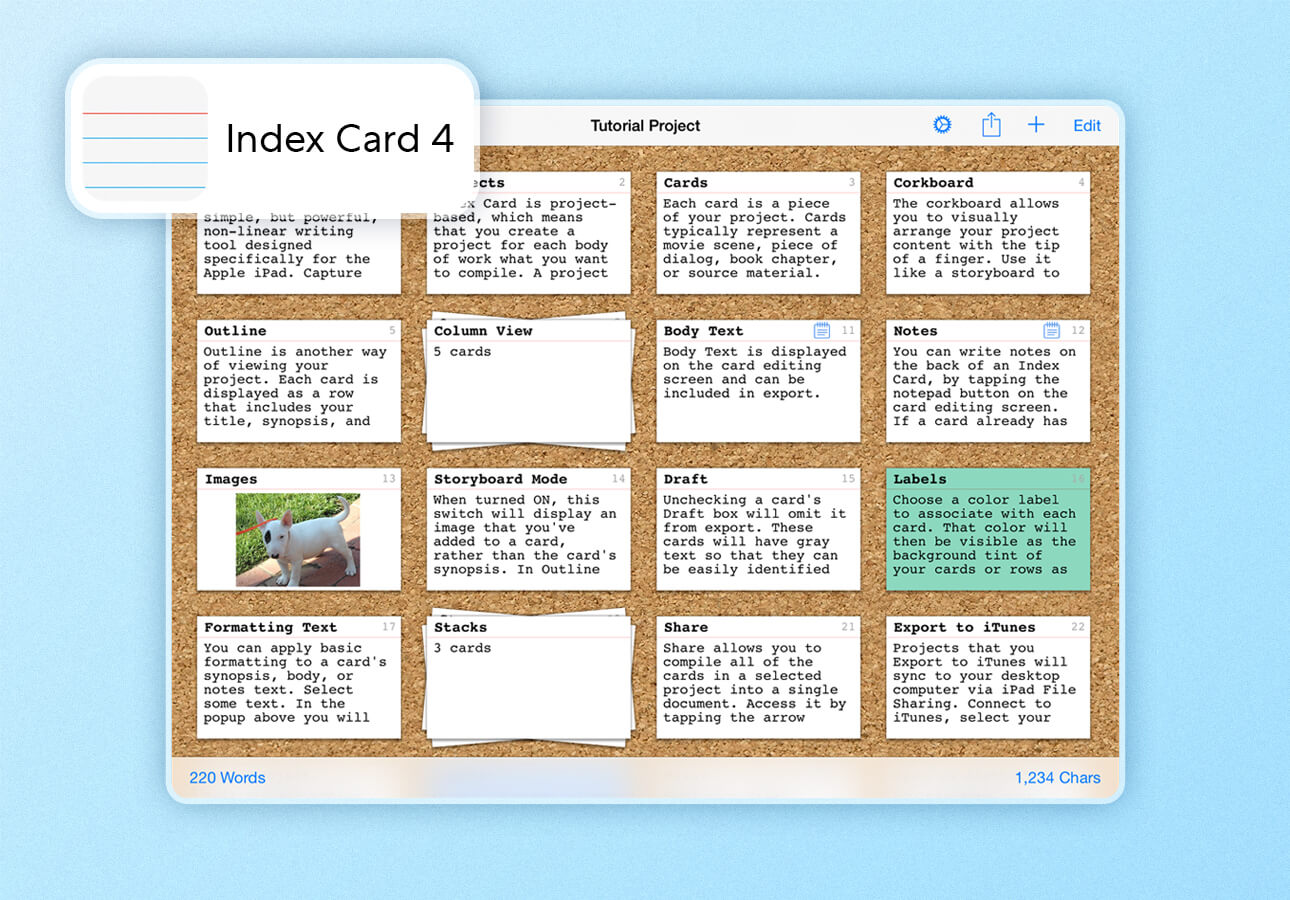Image resolution: width=1290 pixels, height=900 pixels.
Task: Open the settings gear icon
Action: coord(942,125)
